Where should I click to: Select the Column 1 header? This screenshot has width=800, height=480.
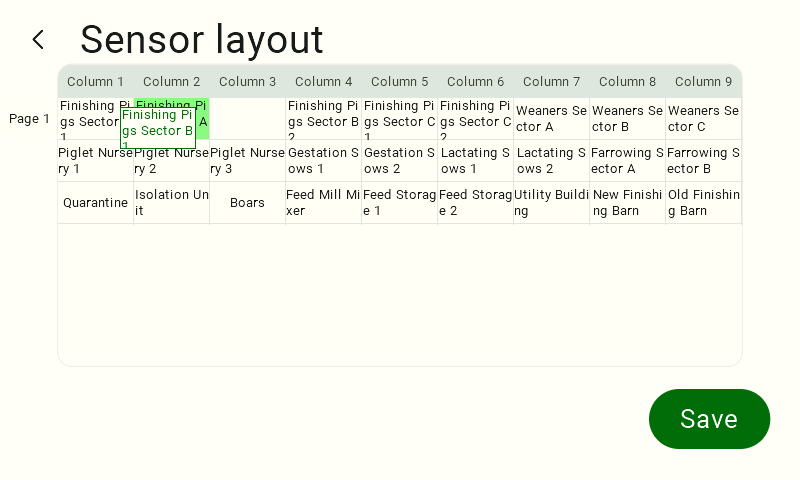point(95,82)
